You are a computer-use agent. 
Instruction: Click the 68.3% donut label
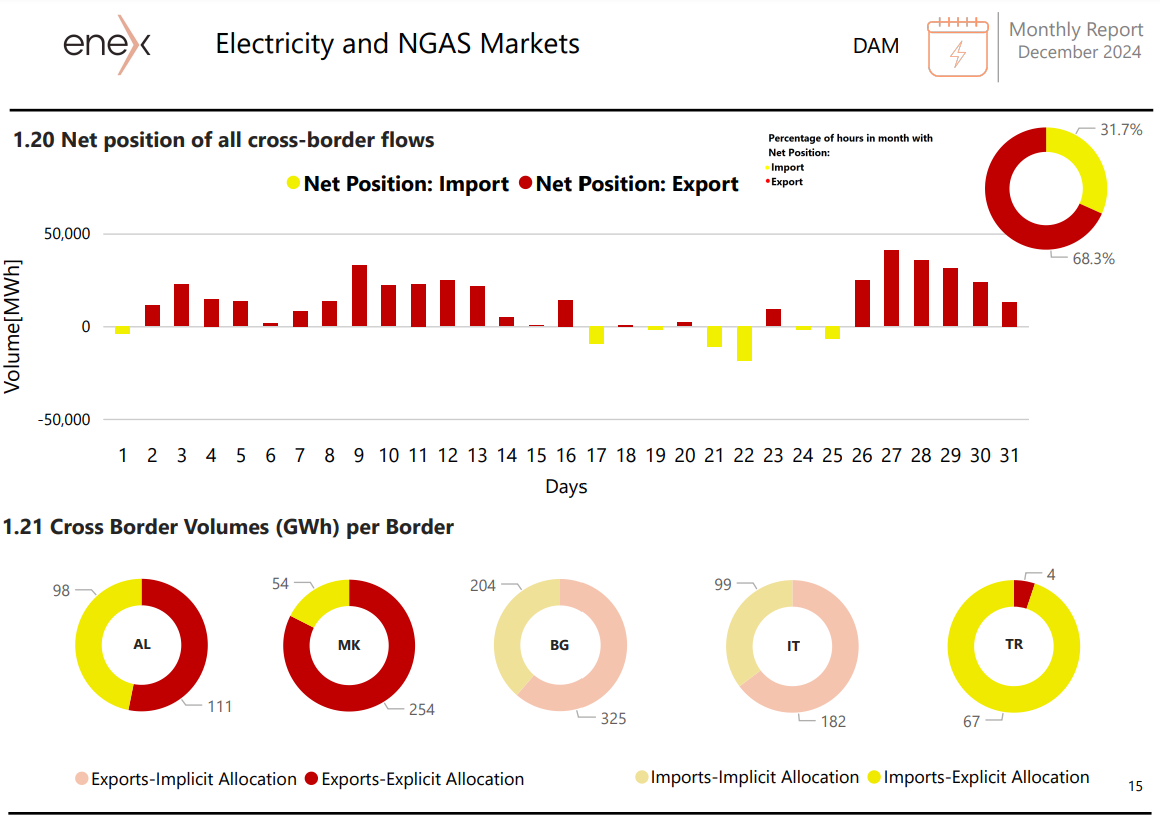click(1093, 258)
